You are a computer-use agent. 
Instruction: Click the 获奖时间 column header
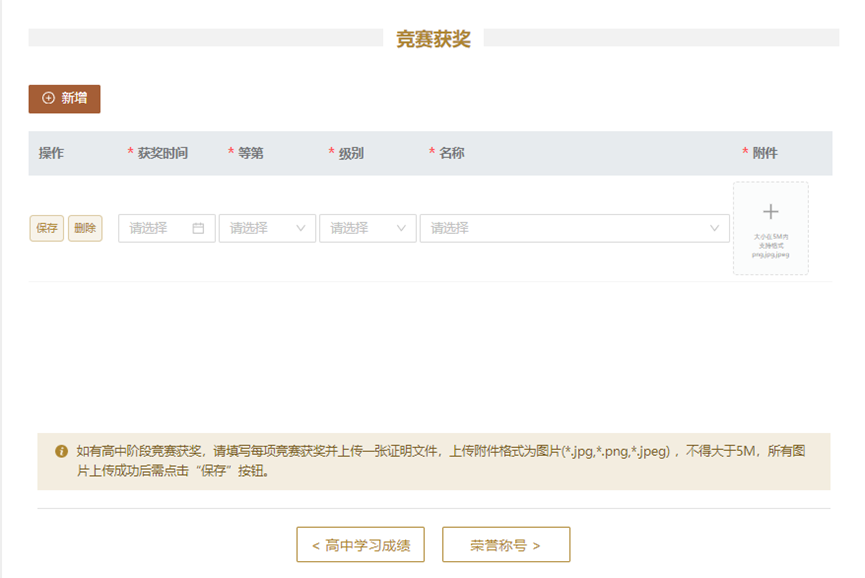click(x=162, y=153)
